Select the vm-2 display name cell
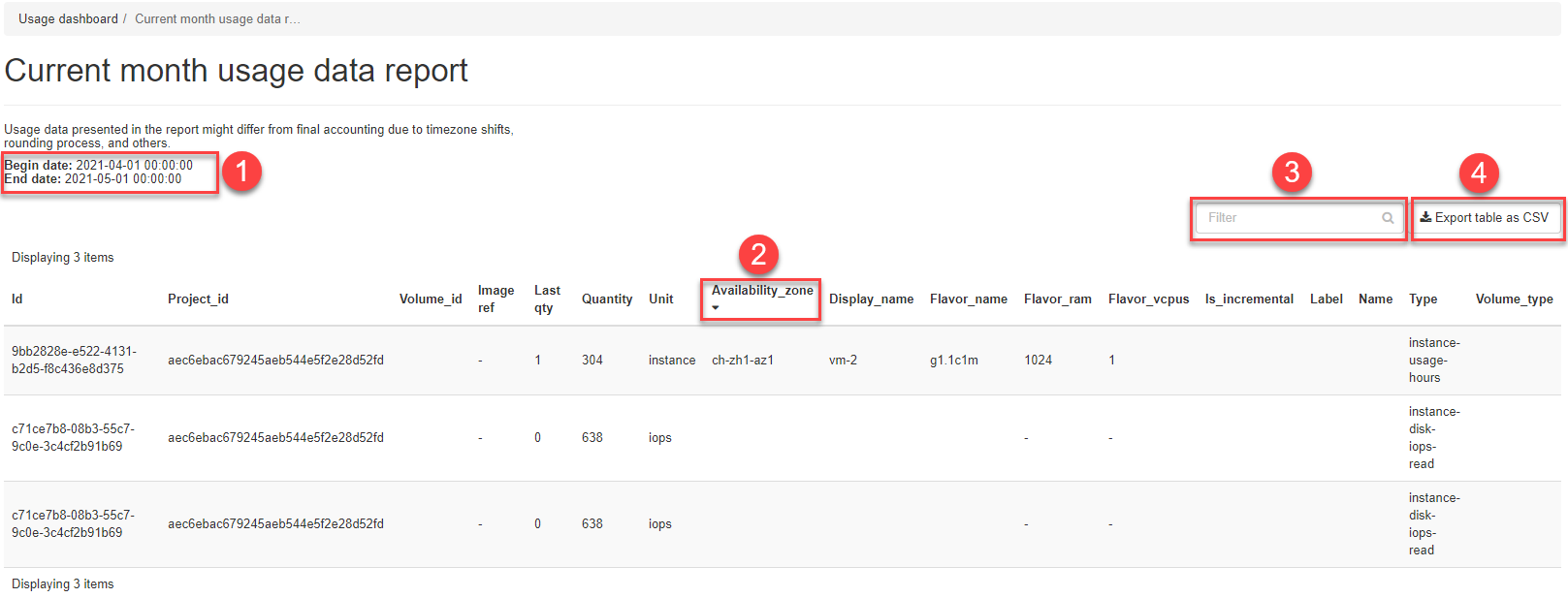This screenshot has height=598, width=1568. click(843, 360)
